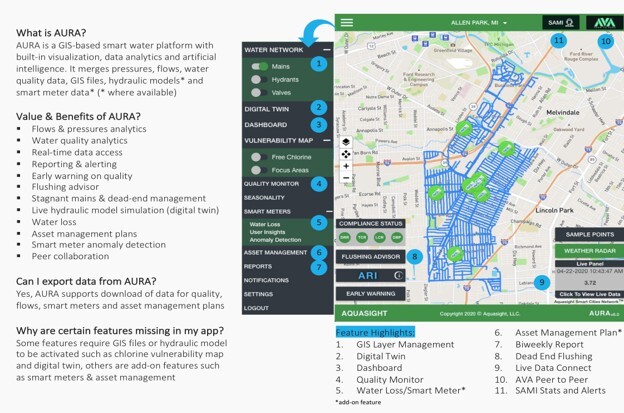Open the map layers stack icon
The height and width of the screenshot is (413, 624).
click(346, 142)
